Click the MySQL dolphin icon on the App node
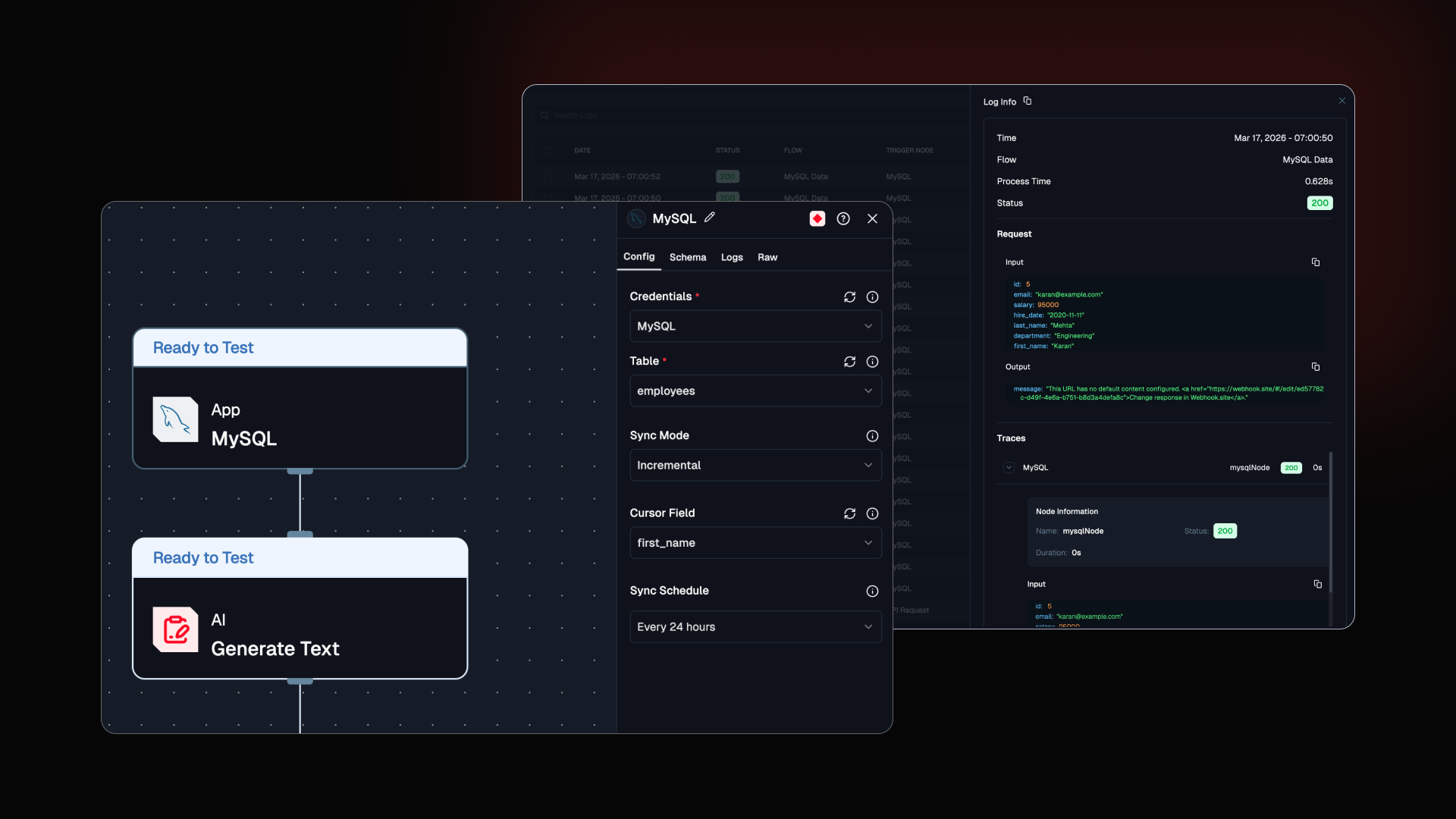Viewport: 1456px width, 819px height. pos(175,419)
